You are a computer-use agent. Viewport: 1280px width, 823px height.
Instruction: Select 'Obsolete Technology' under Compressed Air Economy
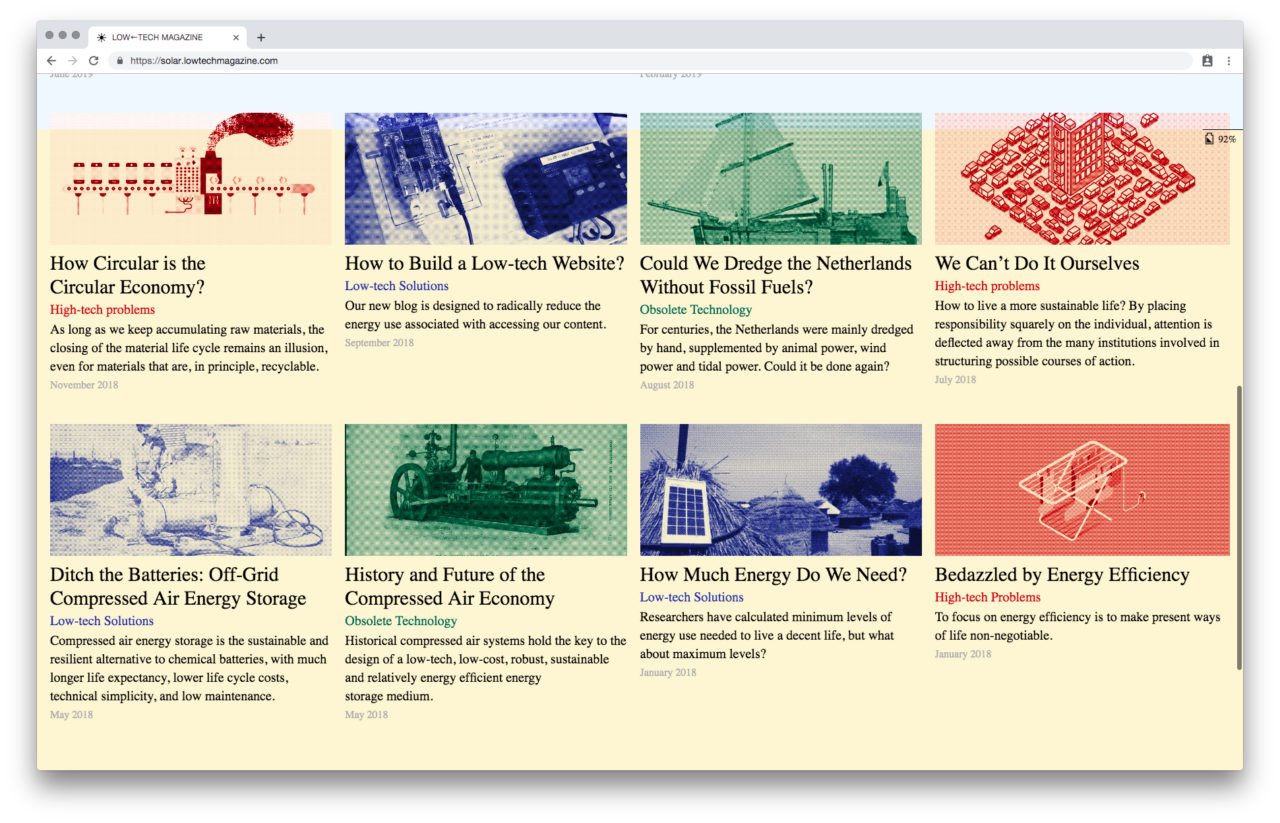point(401,621)
